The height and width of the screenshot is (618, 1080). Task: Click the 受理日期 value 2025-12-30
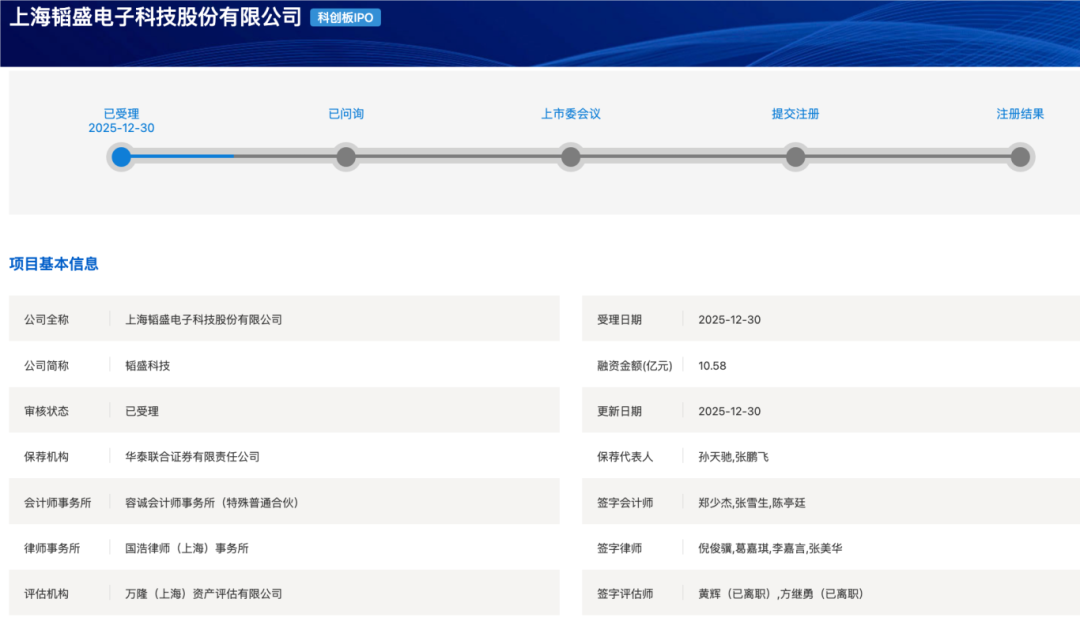coord(729,320)
